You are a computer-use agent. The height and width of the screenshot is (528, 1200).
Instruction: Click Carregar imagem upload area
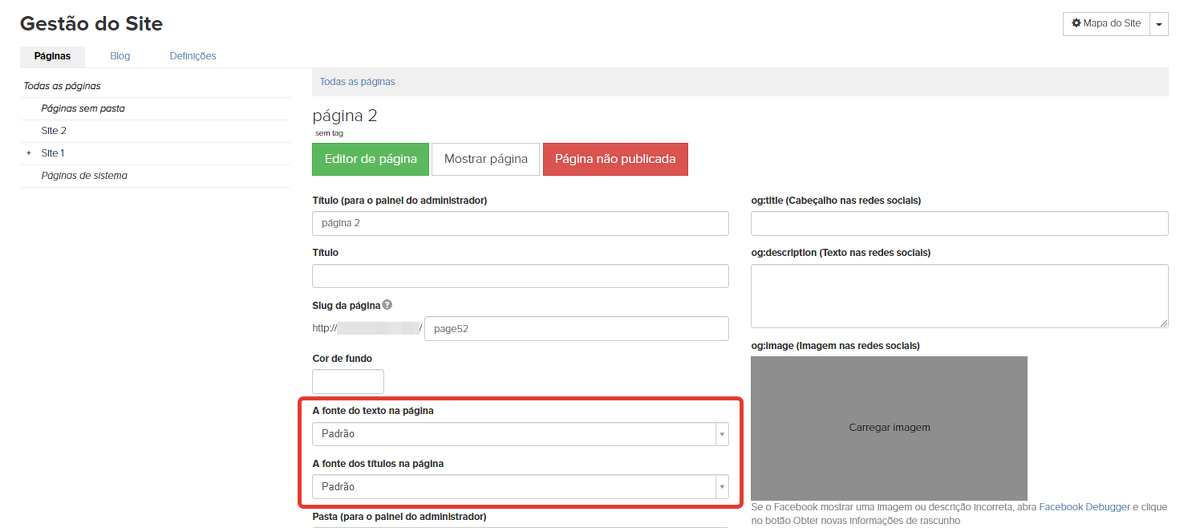click(889, 428)
